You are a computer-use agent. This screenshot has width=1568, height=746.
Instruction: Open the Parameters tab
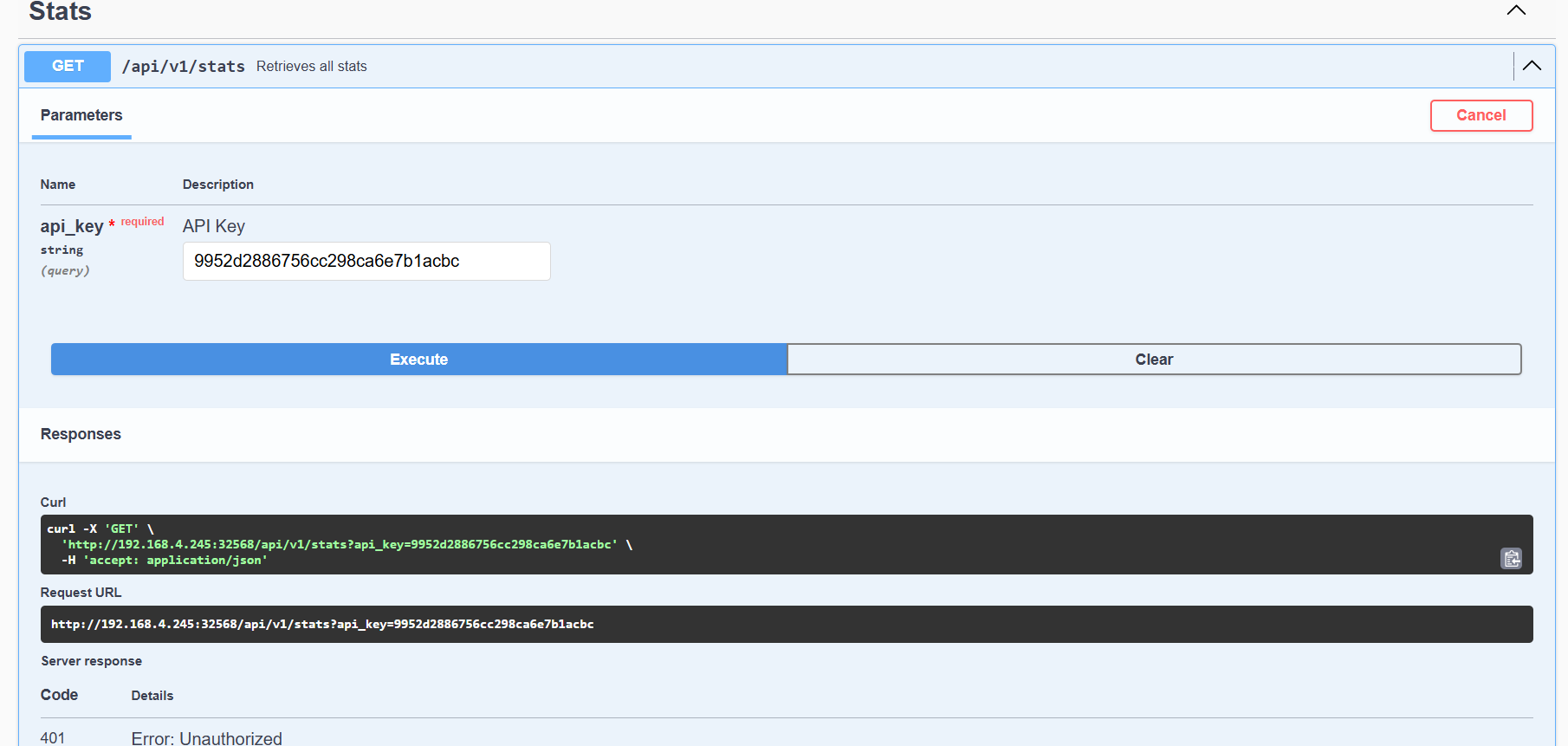pyautogui.click(x=81, y=115)
